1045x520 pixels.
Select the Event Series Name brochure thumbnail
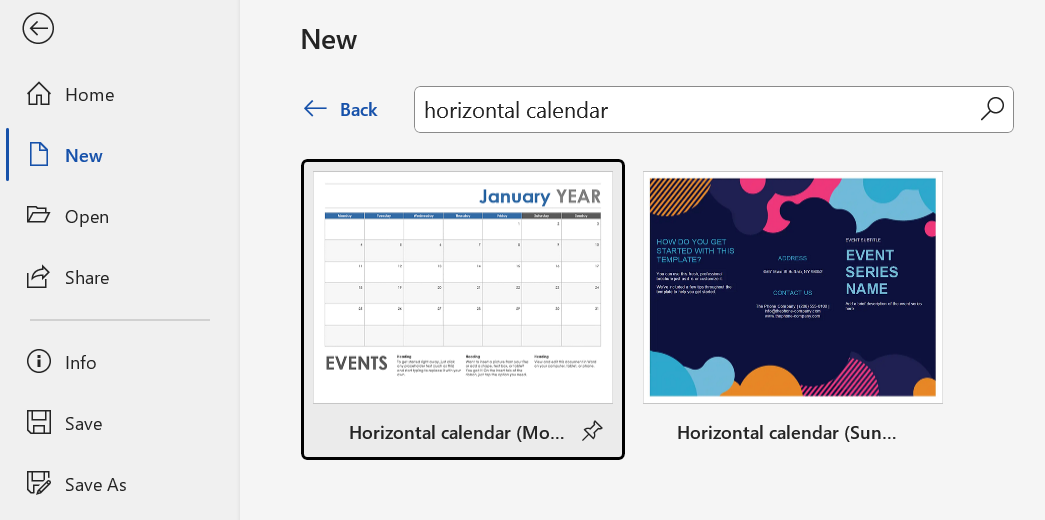792,287
